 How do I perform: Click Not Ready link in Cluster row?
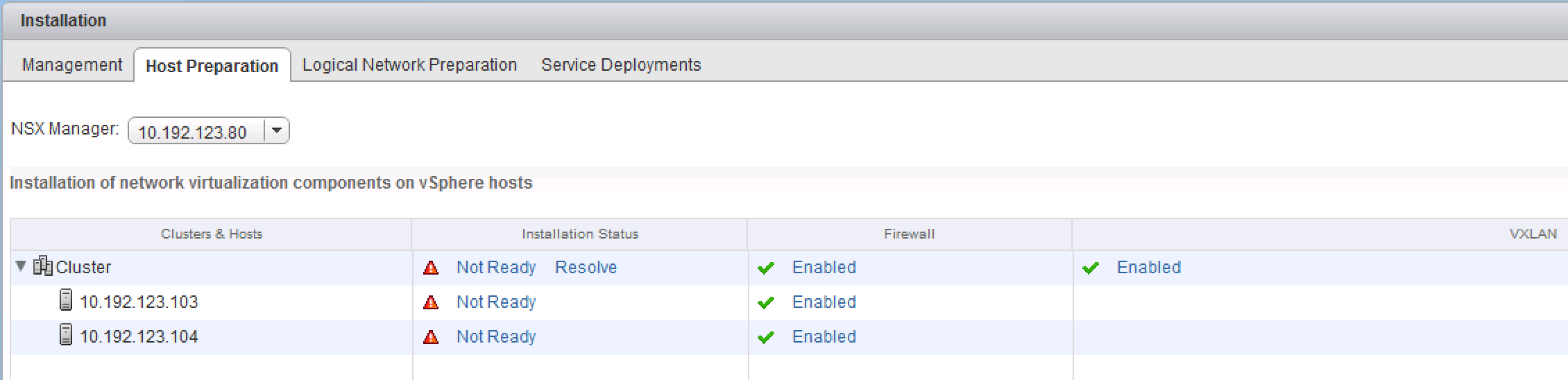[x=495, y=268]
